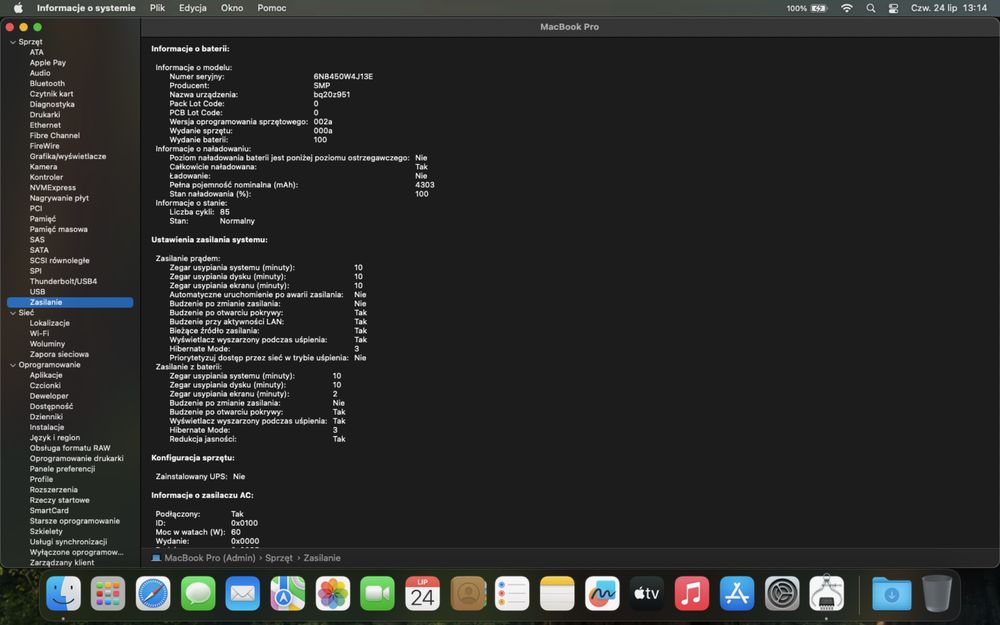Collapse the Sprzęt section

coord(13,42)
